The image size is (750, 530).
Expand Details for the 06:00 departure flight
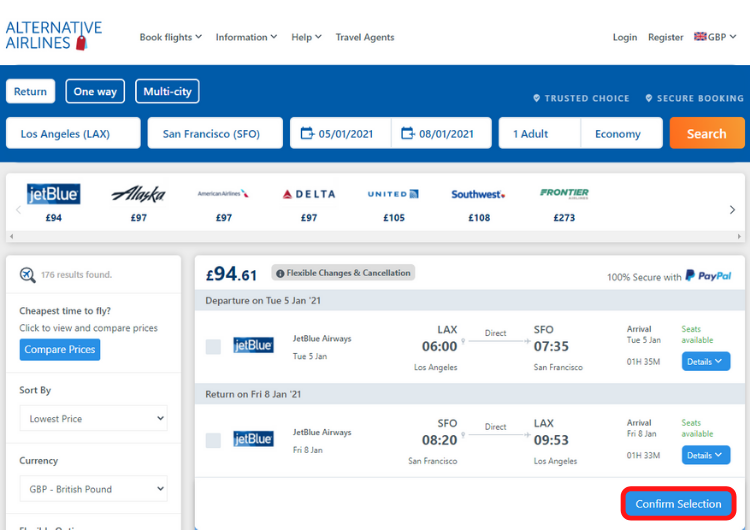coord(706,362)
